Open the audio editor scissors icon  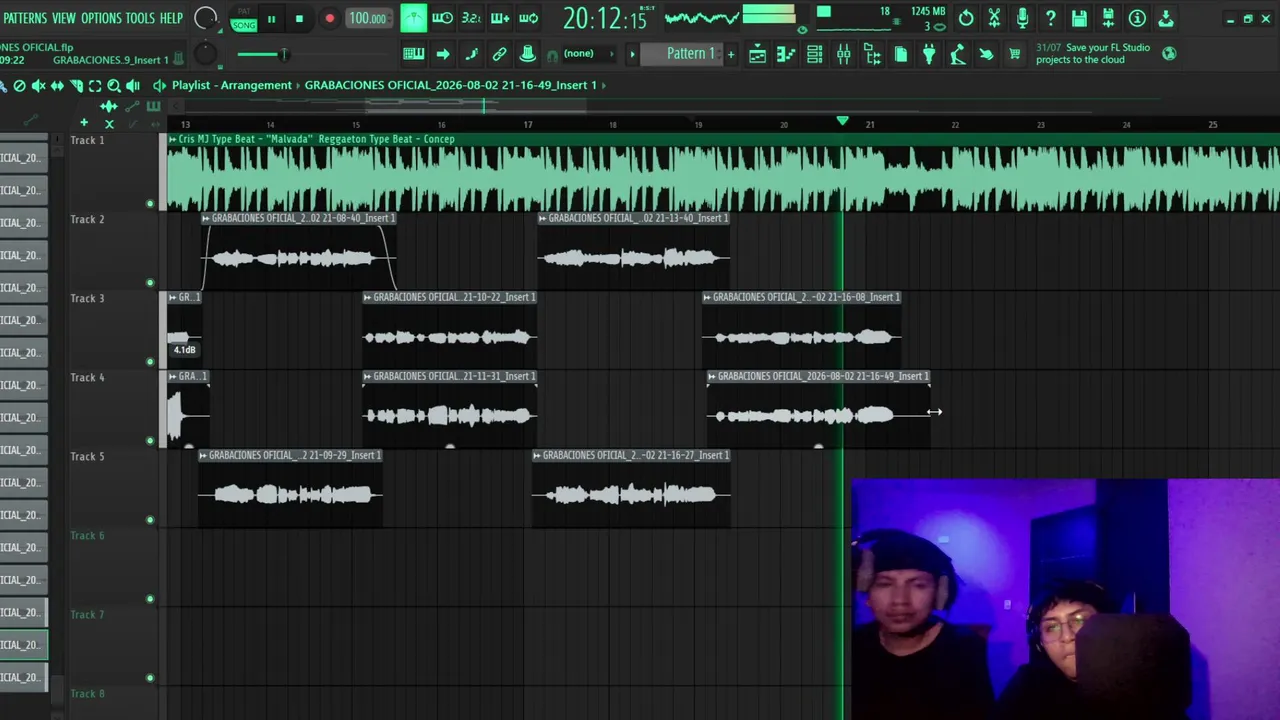(x=994, y=18)
